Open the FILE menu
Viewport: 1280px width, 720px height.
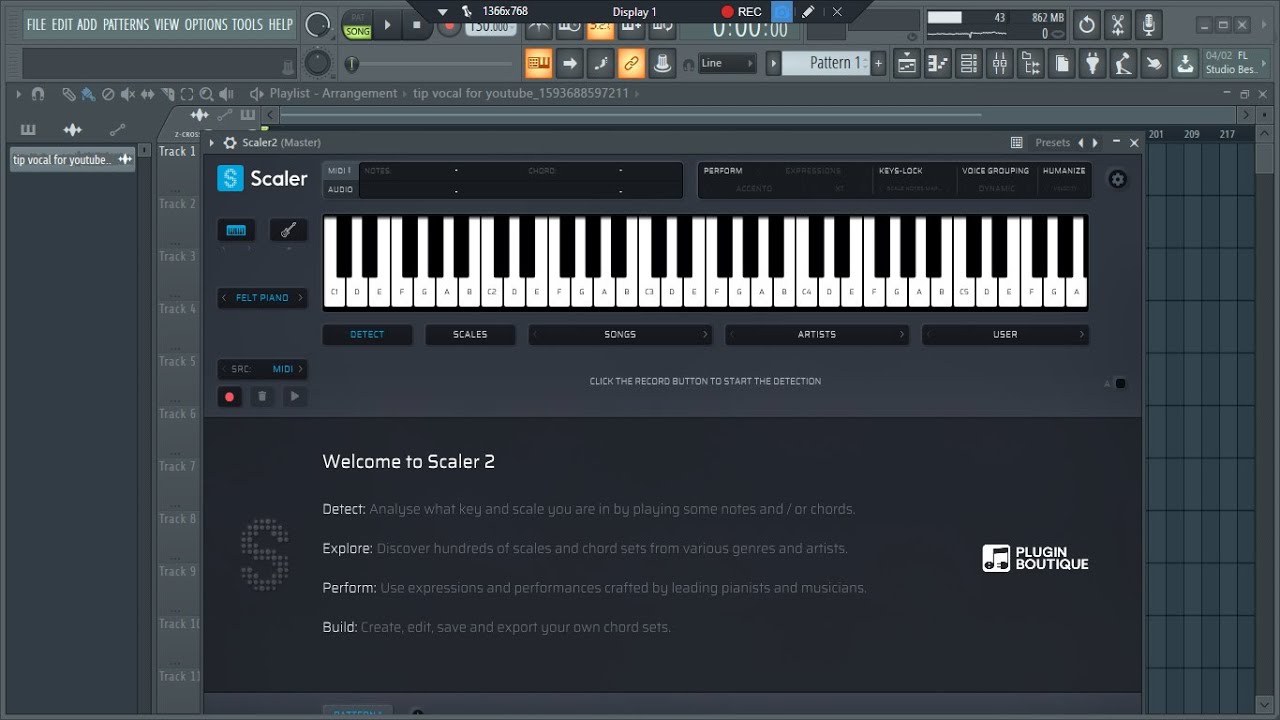coord(37,25)
